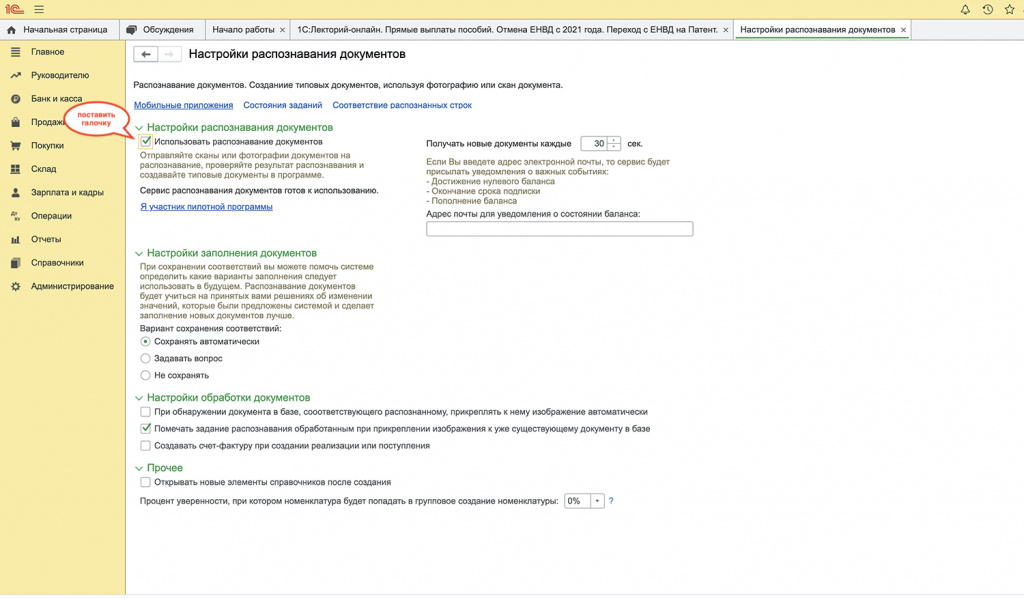Open the Продажи section

48,122
